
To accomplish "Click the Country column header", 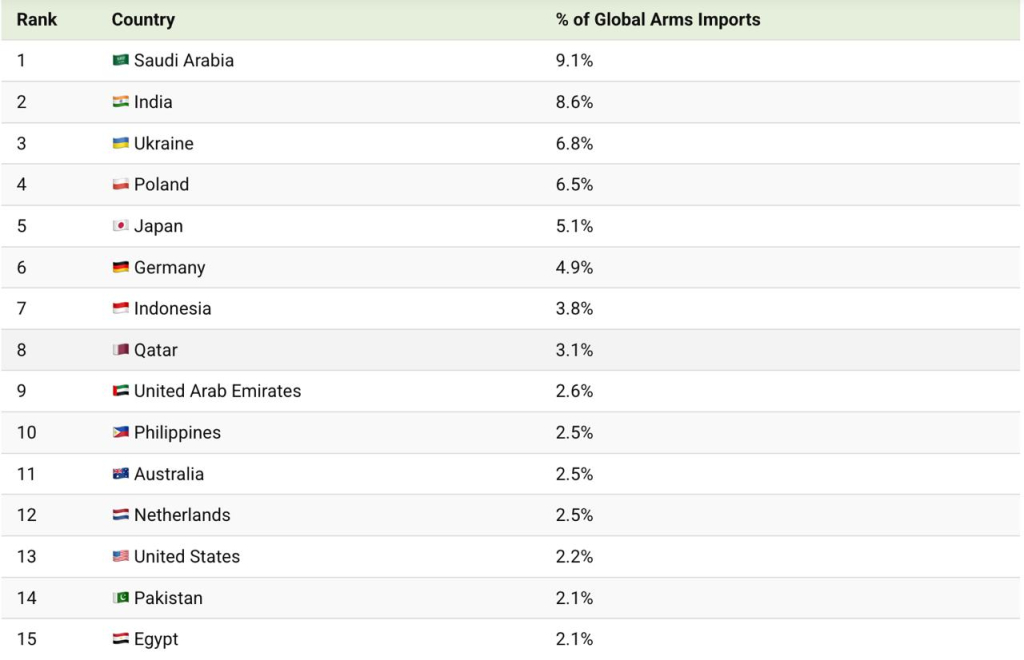I will coord(143,20).
